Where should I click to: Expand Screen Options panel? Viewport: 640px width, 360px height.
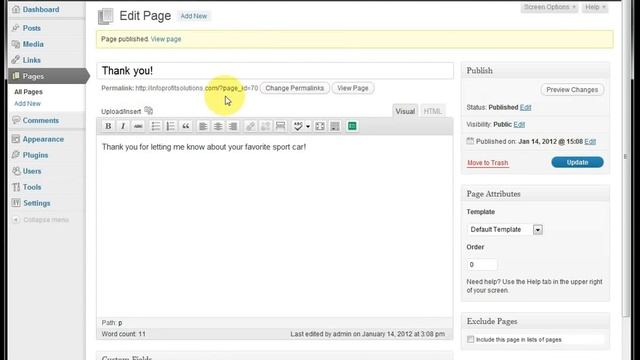point(549,7)
